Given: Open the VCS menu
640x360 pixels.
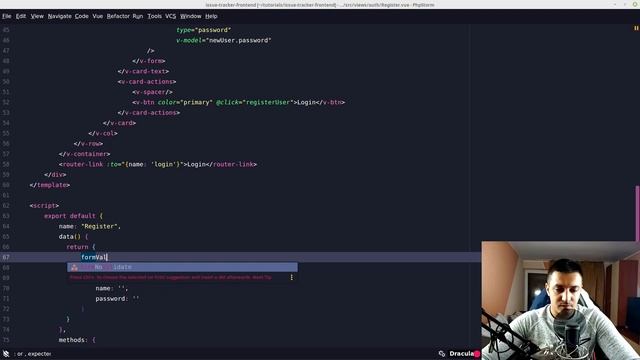Looking at the screenshot, I should coord(171,16).
